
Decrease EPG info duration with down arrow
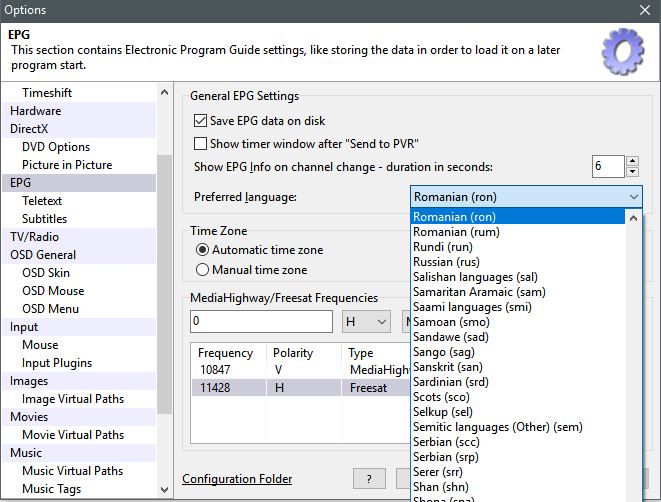click(x=633, y=171)
